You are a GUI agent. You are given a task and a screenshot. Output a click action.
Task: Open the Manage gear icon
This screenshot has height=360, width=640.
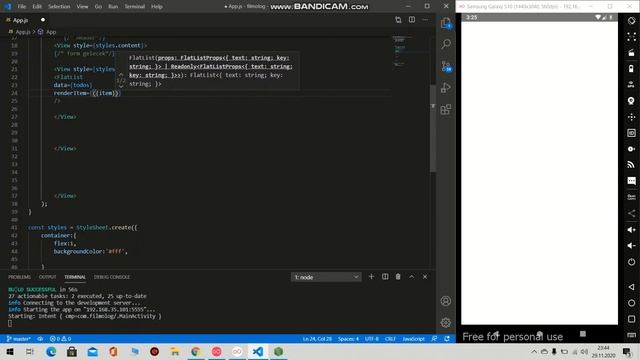(446, 322)
